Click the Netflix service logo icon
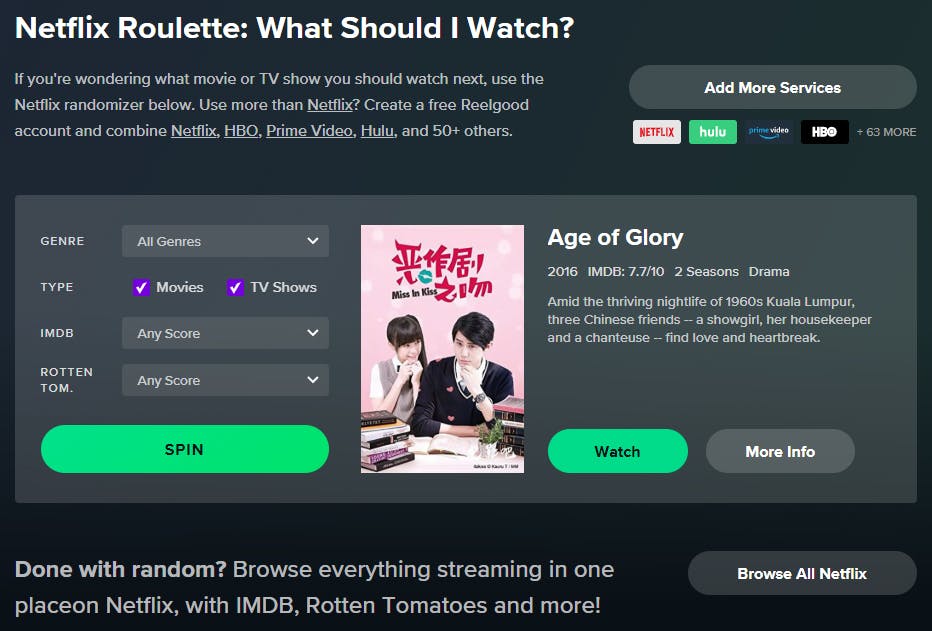The width and height of the screenshot is (932, 631). [657, 132]
